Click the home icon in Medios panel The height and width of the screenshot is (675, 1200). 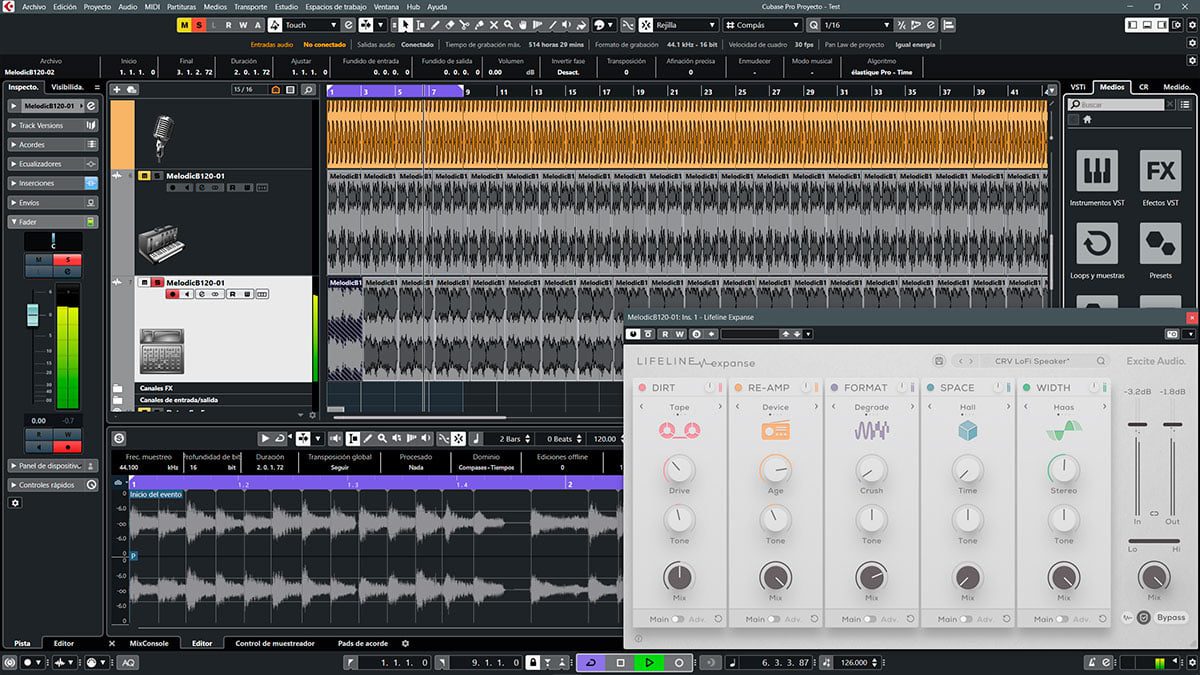tap(1087, 119)
